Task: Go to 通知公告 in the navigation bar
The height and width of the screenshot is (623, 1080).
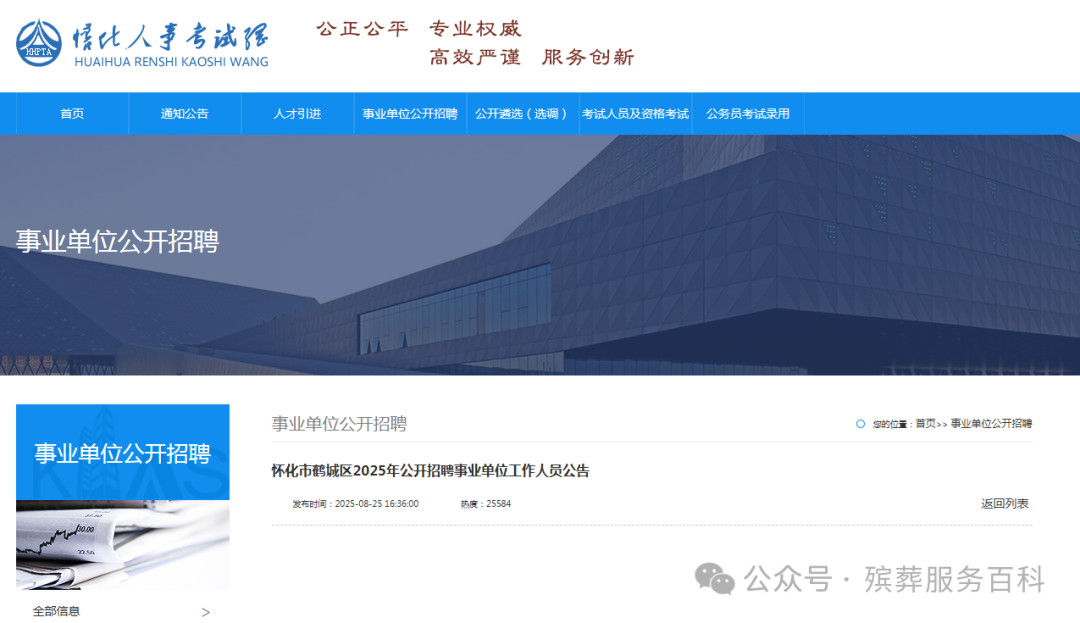Action: coord(185,114)
